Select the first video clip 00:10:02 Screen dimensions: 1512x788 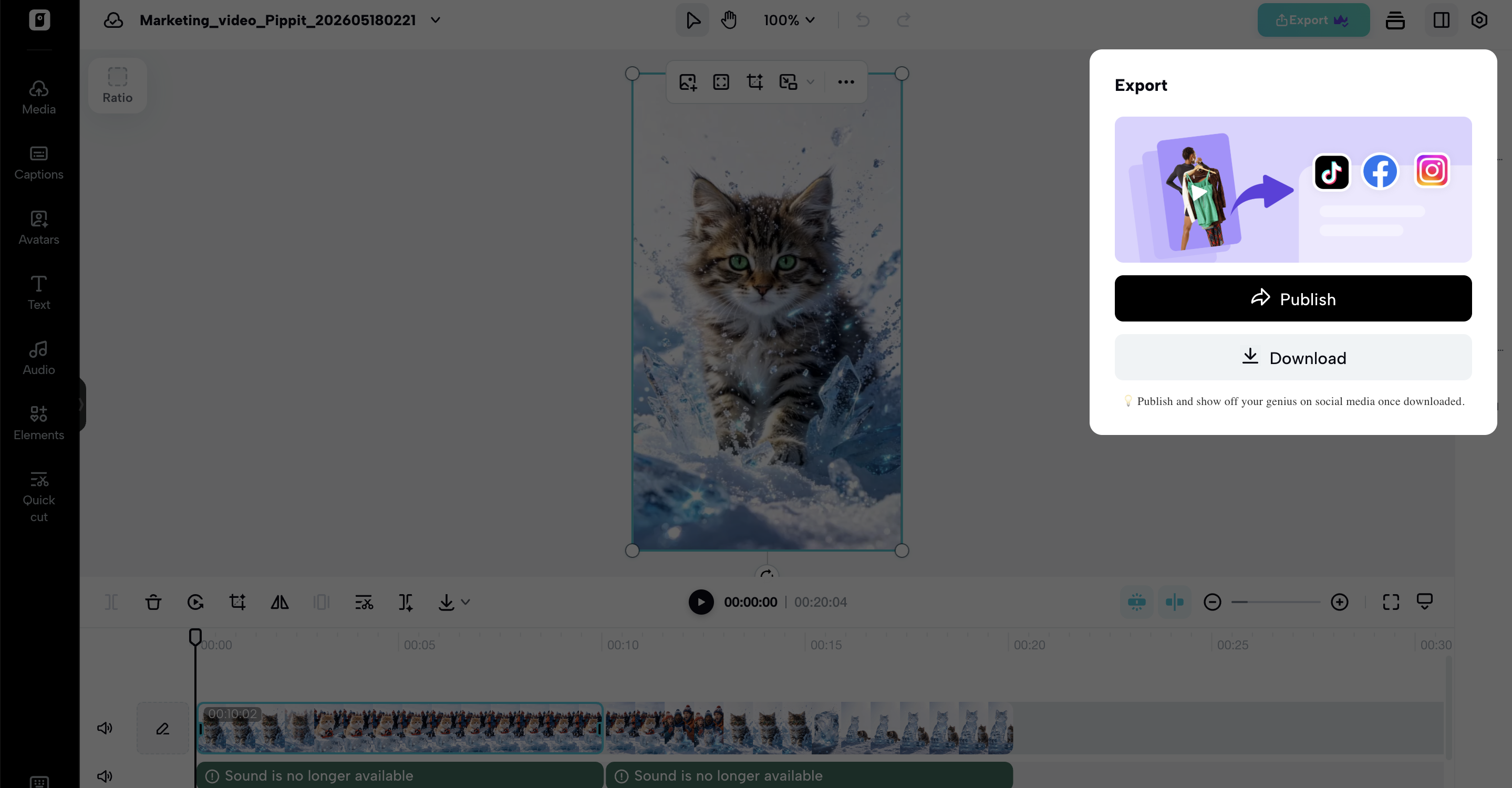pyautogui.click(x=400, y=728)
